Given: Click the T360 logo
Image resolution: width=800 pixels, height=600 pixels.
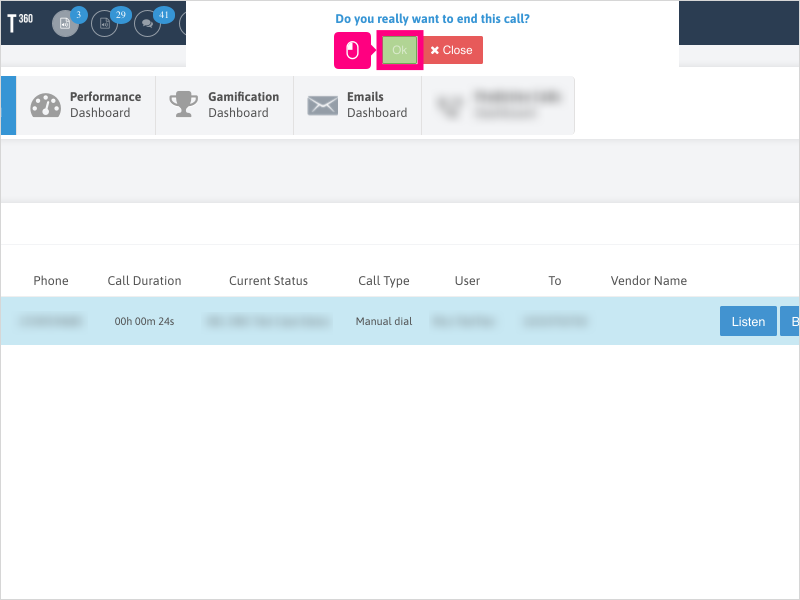Looking at the screenshot, I should pyautogui.click(x=20, y=23).
